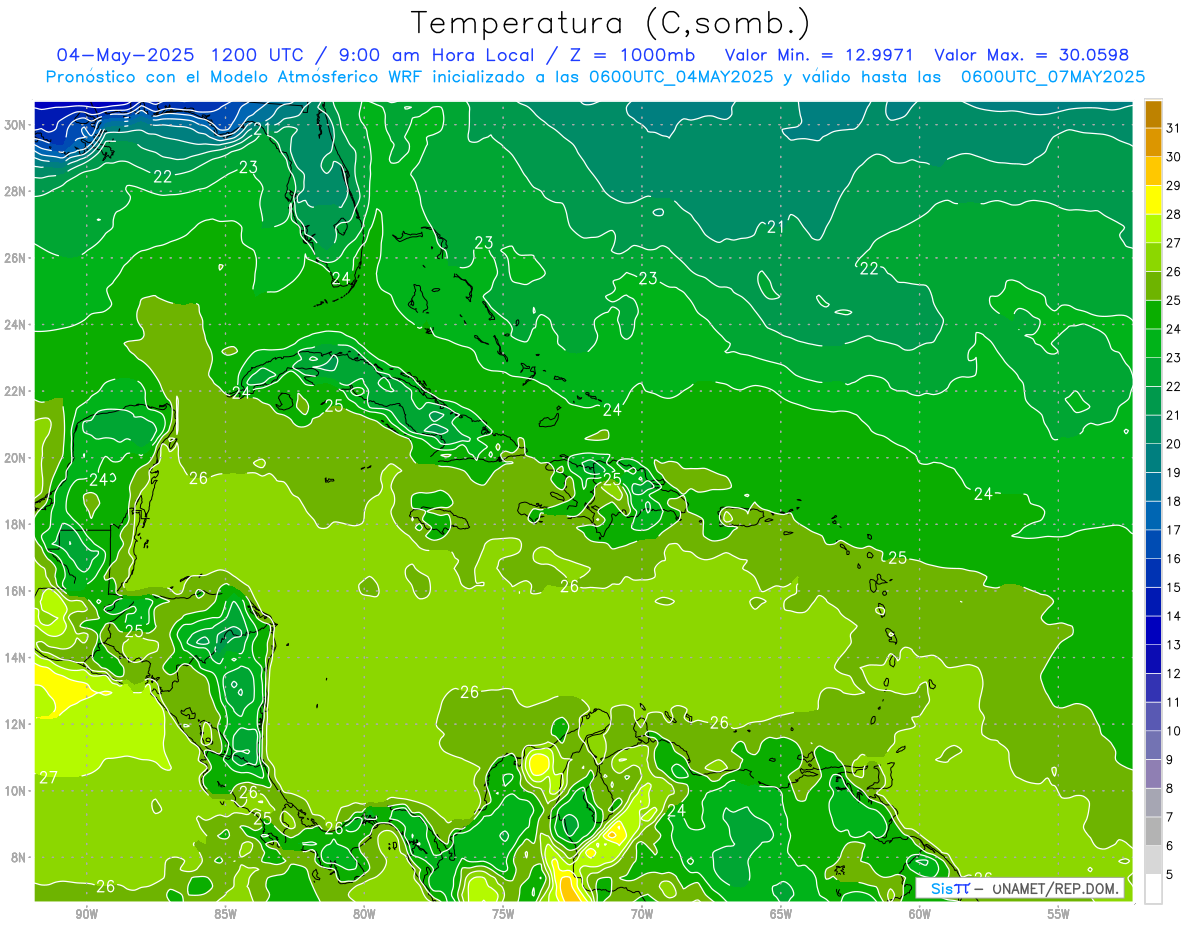1200x927 pixels.
Task: Click the color scale label 24
Action: tap(1174, 329)
